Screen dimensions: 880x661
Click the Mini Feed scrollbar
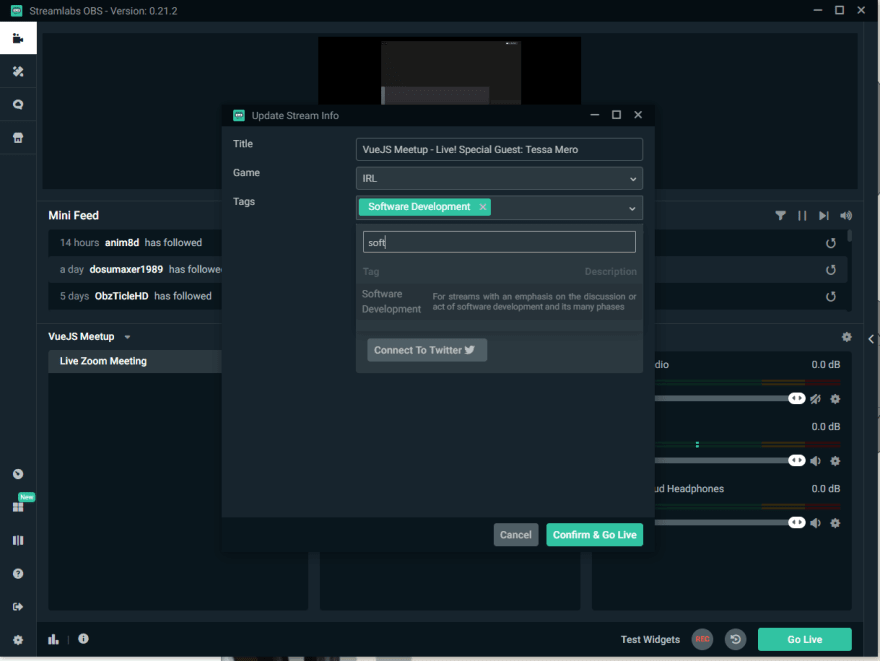[850, 236]
